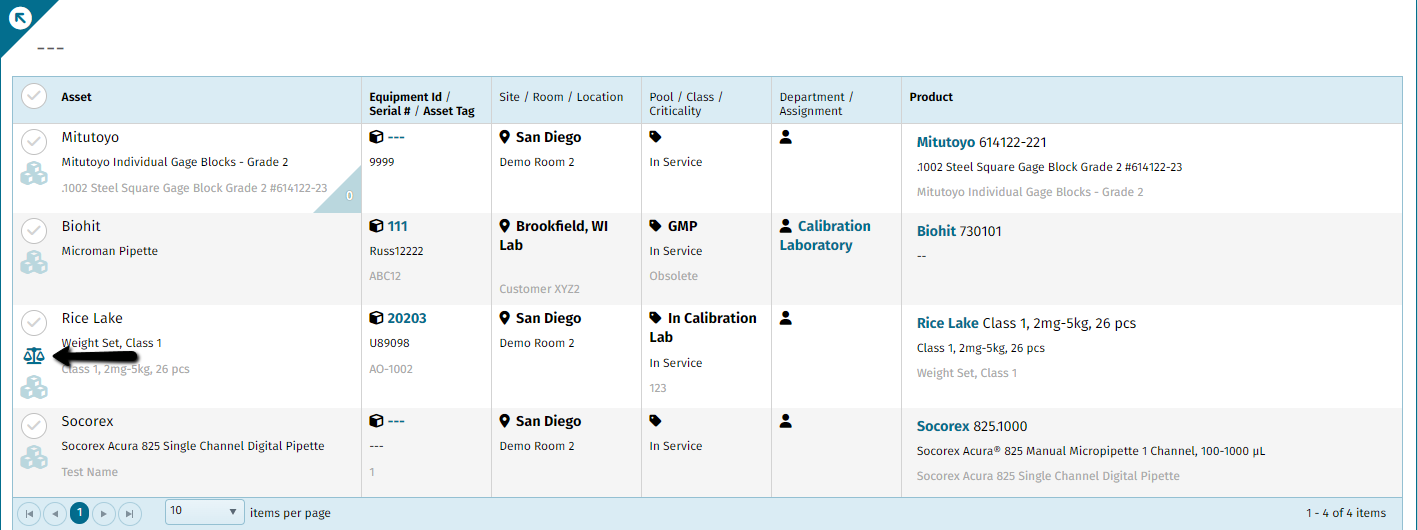Click the Customer XYZ2 location text

[x=540, y=289]
